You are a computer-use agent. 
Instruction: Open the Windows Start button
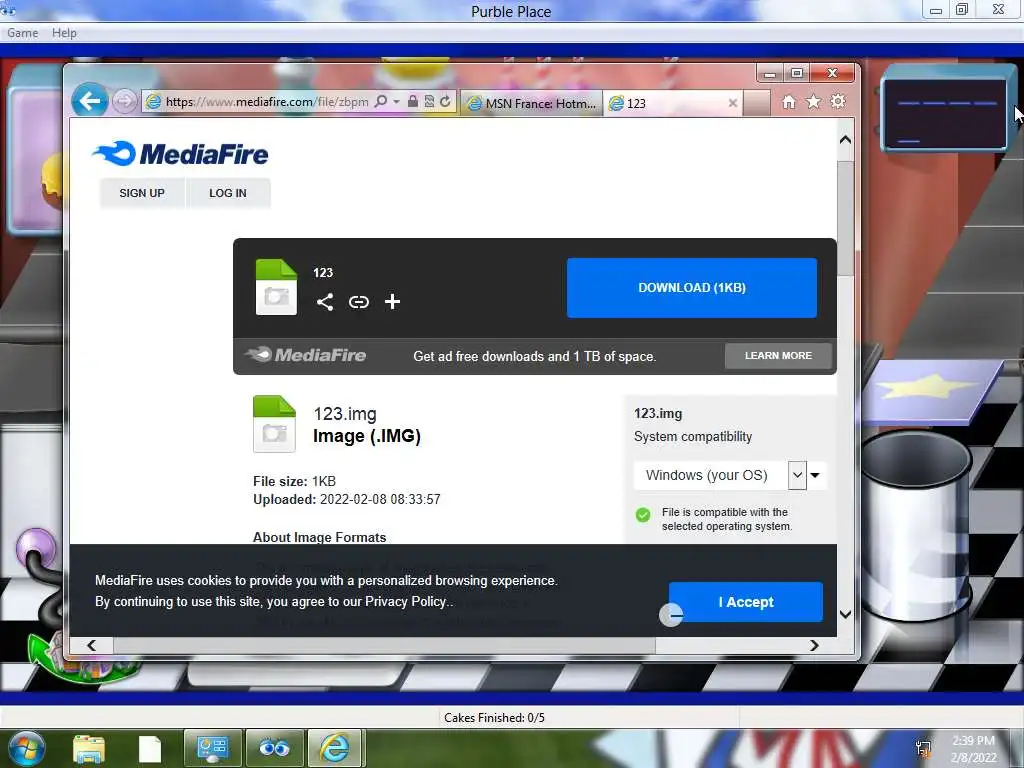tap(27, 748)
